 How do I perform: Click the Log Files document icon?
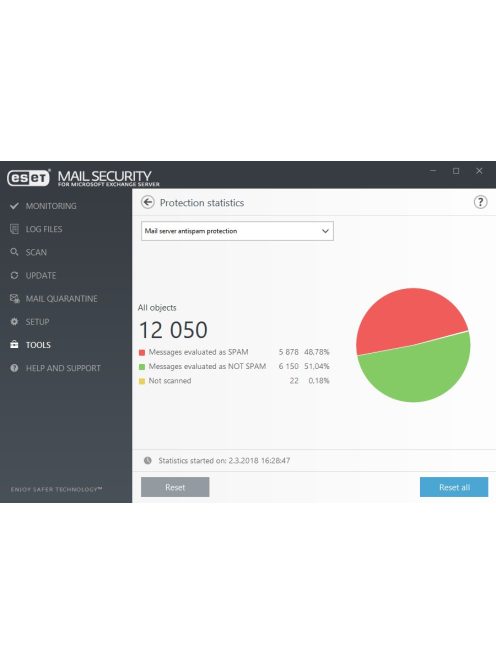click(14, 229)
